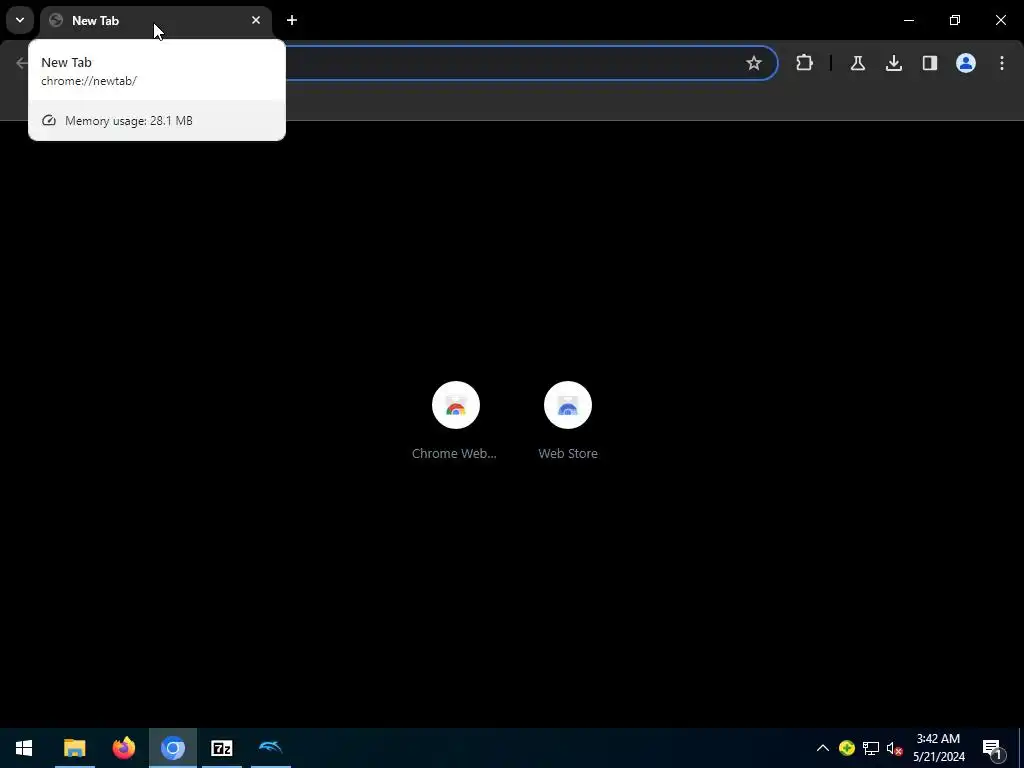
Task: Click the Web Store shortcut label
Action: tap(568, 453)
